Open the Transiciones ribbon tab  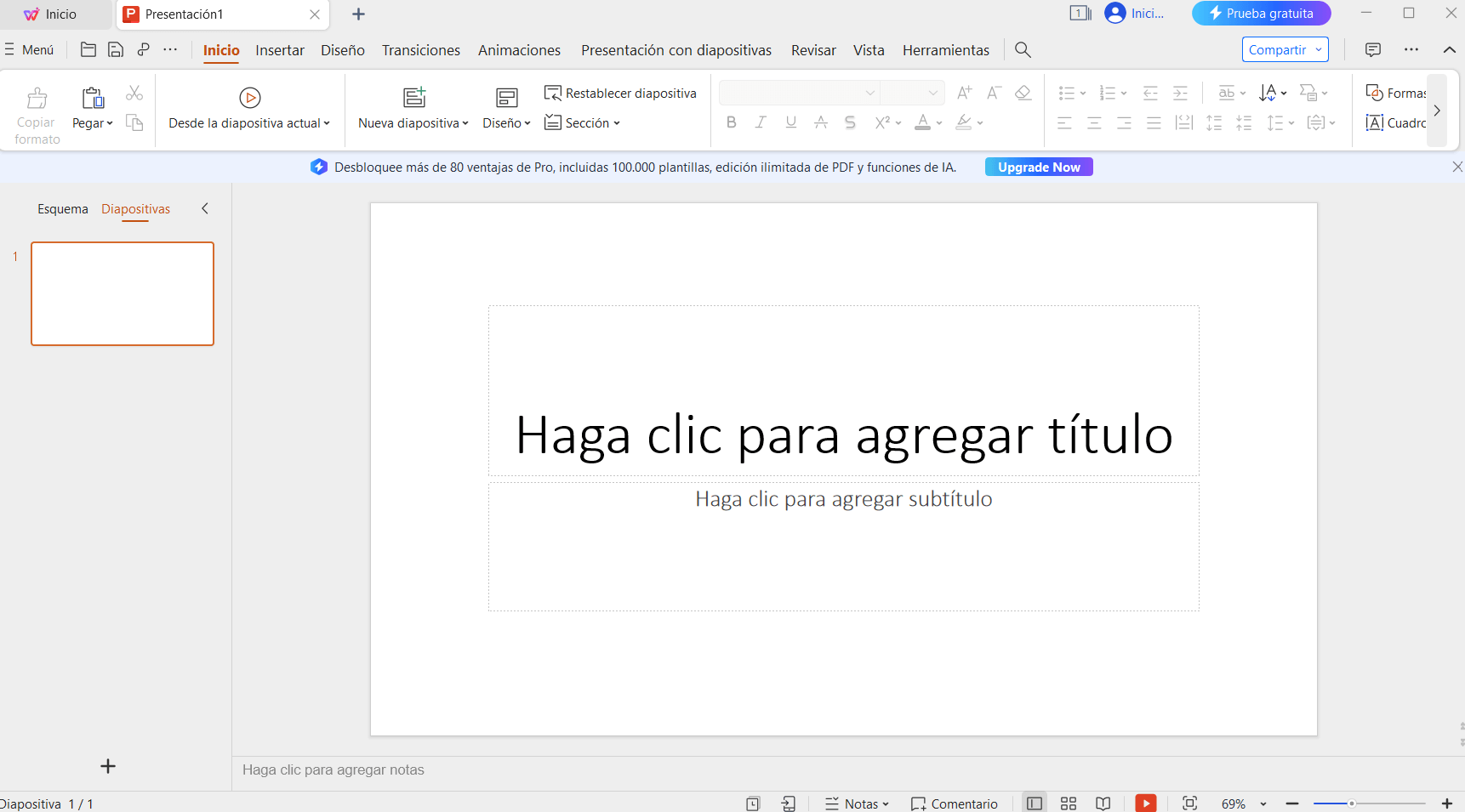[x=420, y=50]
